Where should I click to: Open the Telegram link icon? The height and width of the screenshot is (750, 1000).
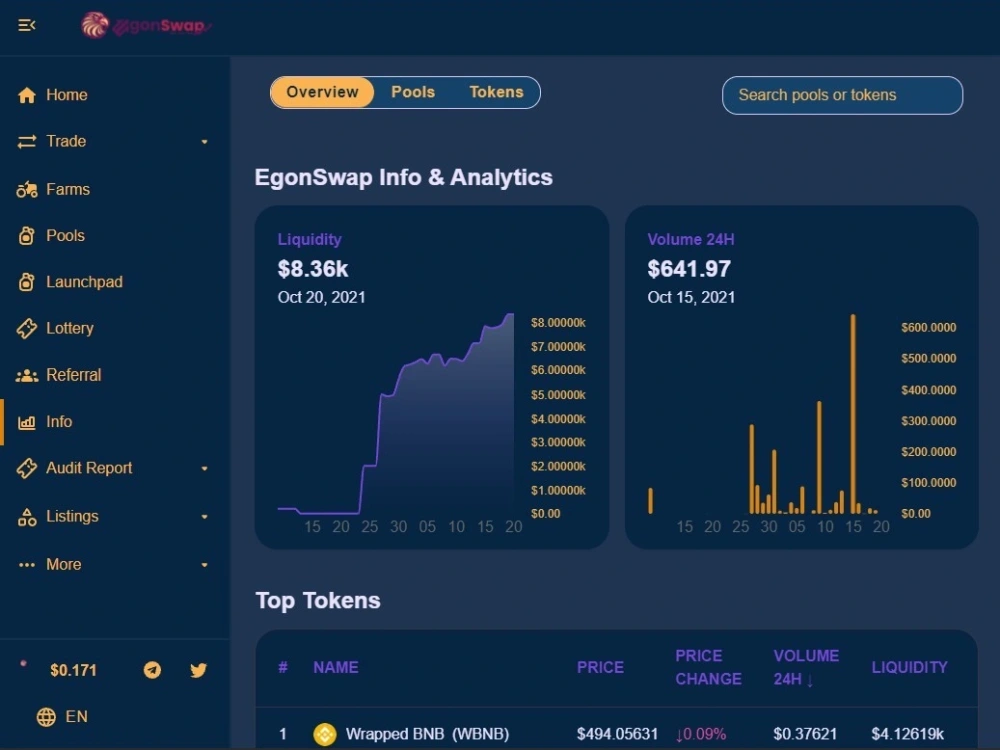[152, 670]
